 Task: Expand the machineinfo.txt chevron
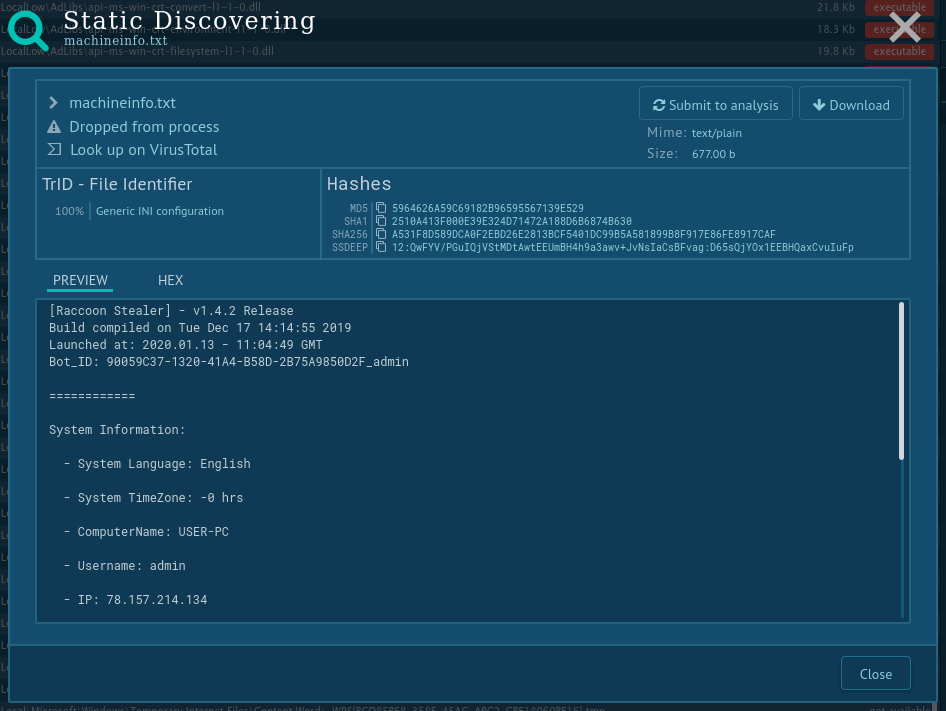54,103
